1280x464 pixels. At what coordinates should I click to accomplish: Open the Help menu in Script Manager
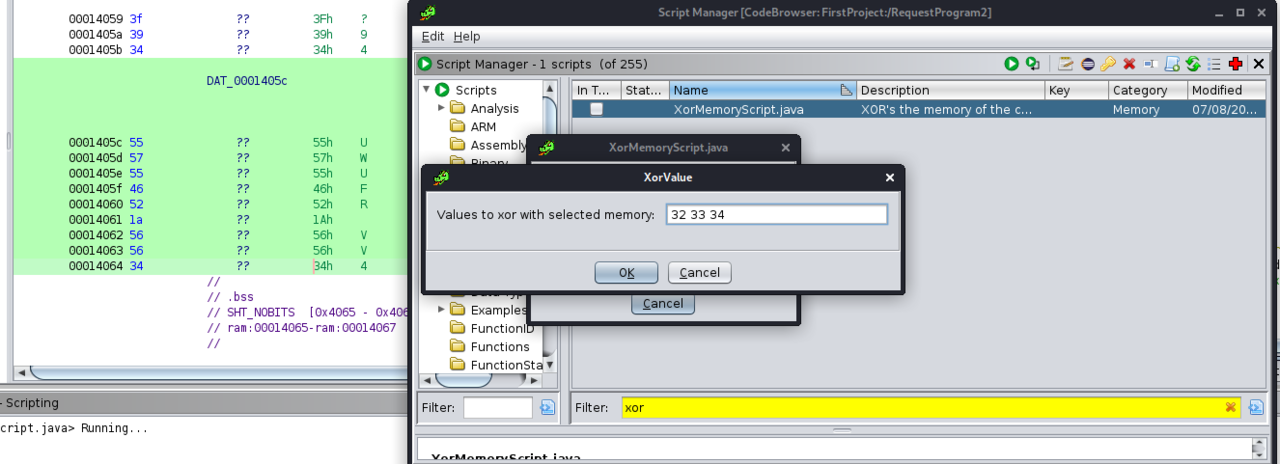(x=467, y=36)
